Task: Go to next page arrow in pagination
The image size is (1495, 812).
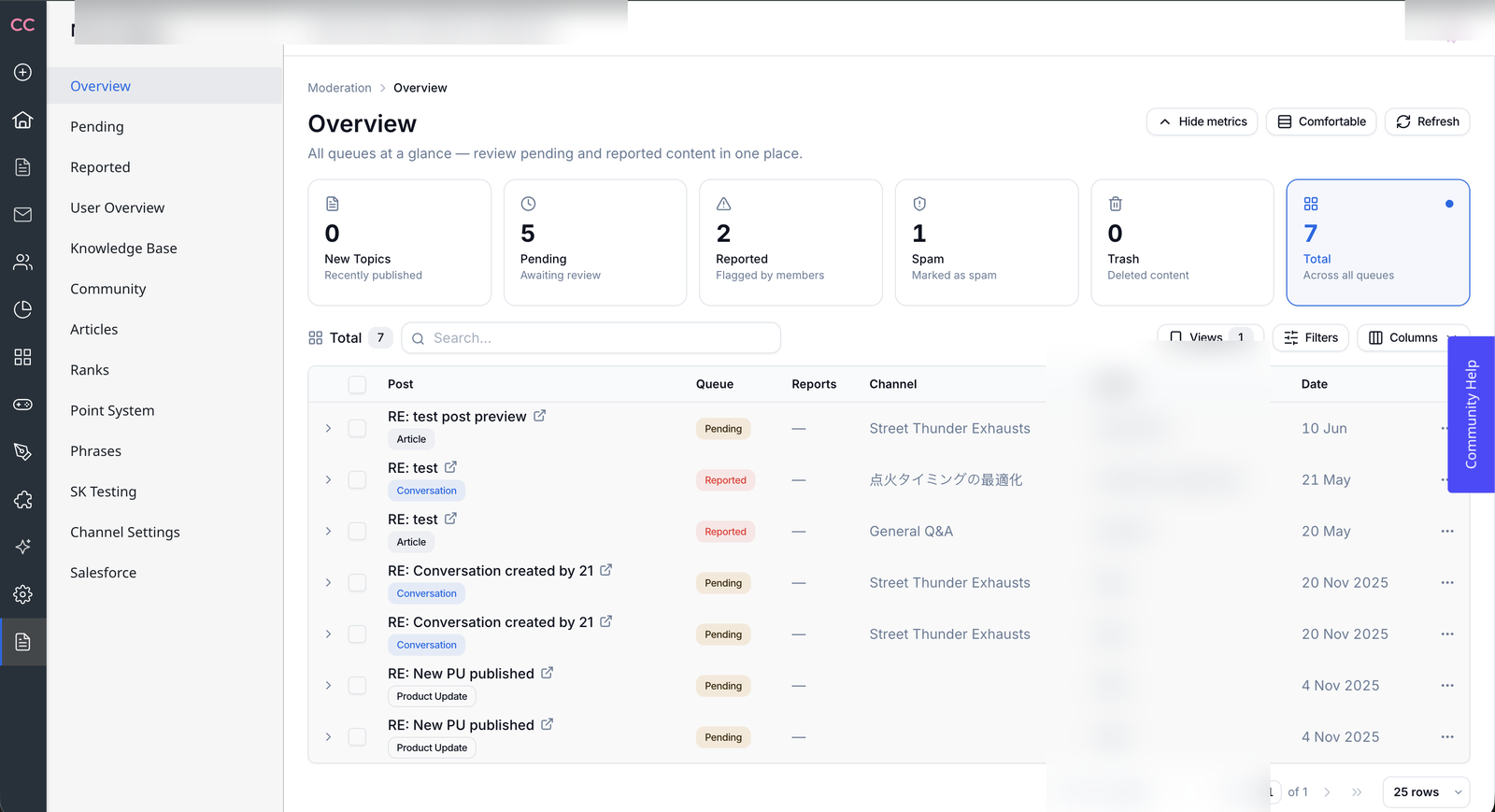Action: pos(1327,792)
